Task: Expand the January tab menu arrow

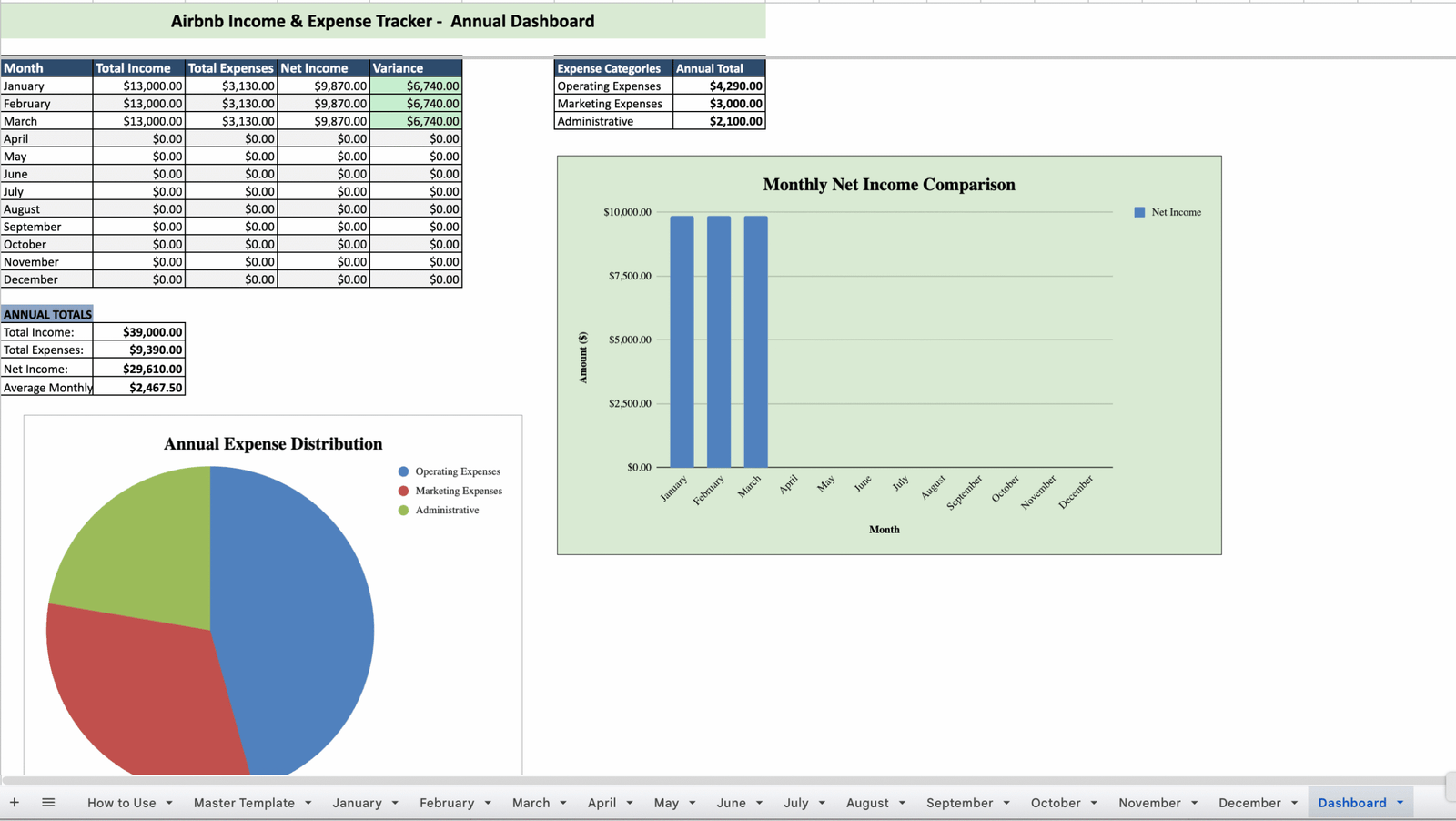Action: click(x=395, y=803)
